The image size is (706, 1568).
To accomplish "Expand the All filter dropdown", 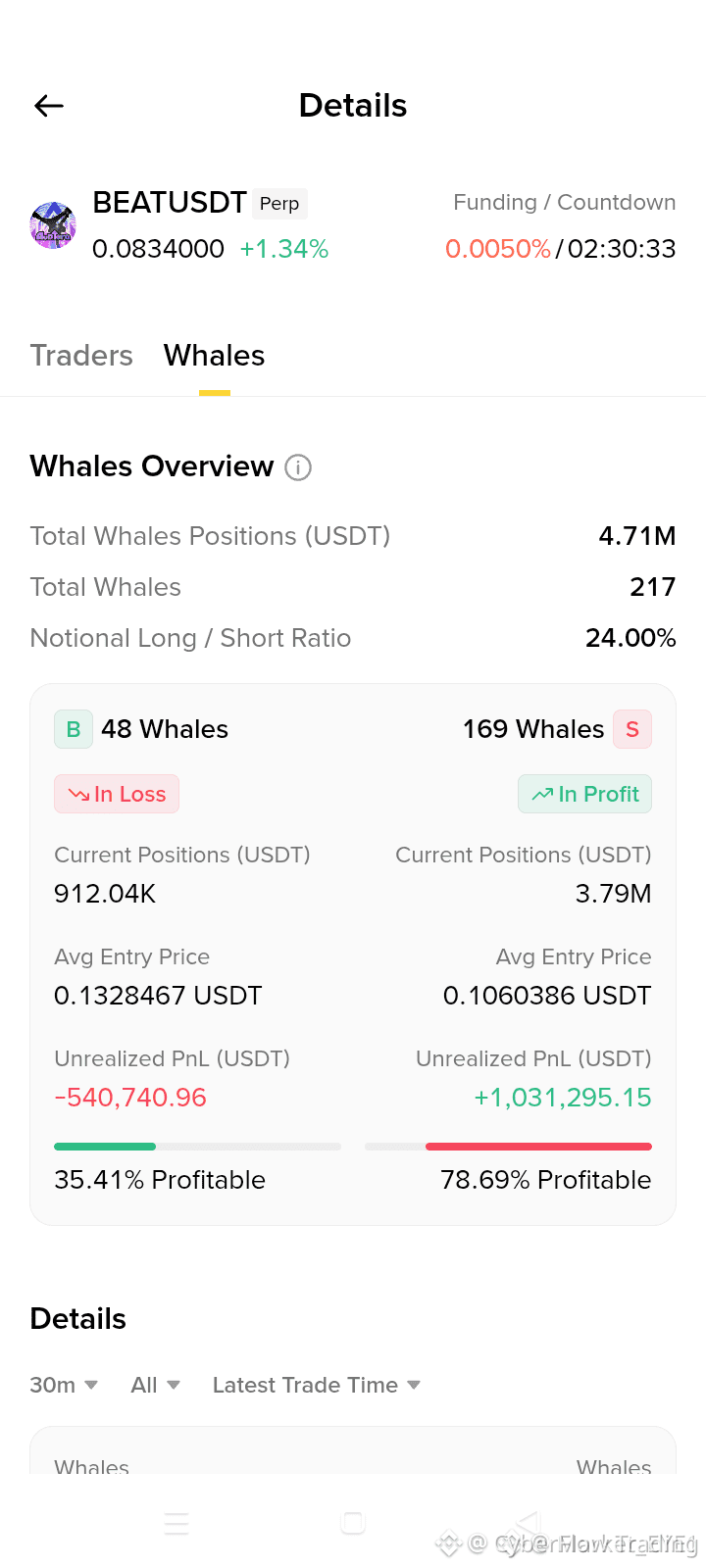I will click(155, 1385).
